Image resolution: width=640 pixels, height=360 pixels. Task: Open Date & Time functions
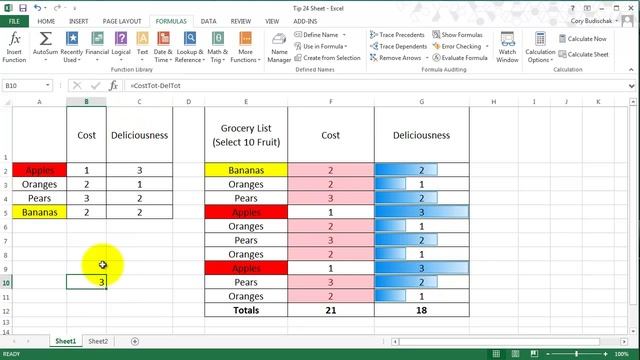point(163,47)
